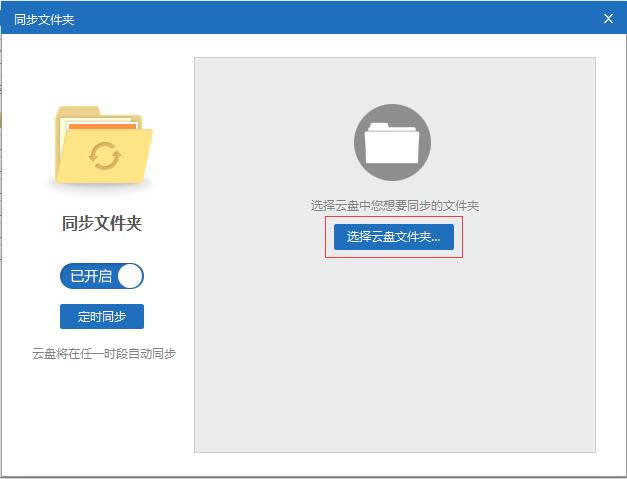Click the circular sync arrows emblem on folder
Image resolution: width=627 pixels, height=479 pixels.
tap(104, 156)
